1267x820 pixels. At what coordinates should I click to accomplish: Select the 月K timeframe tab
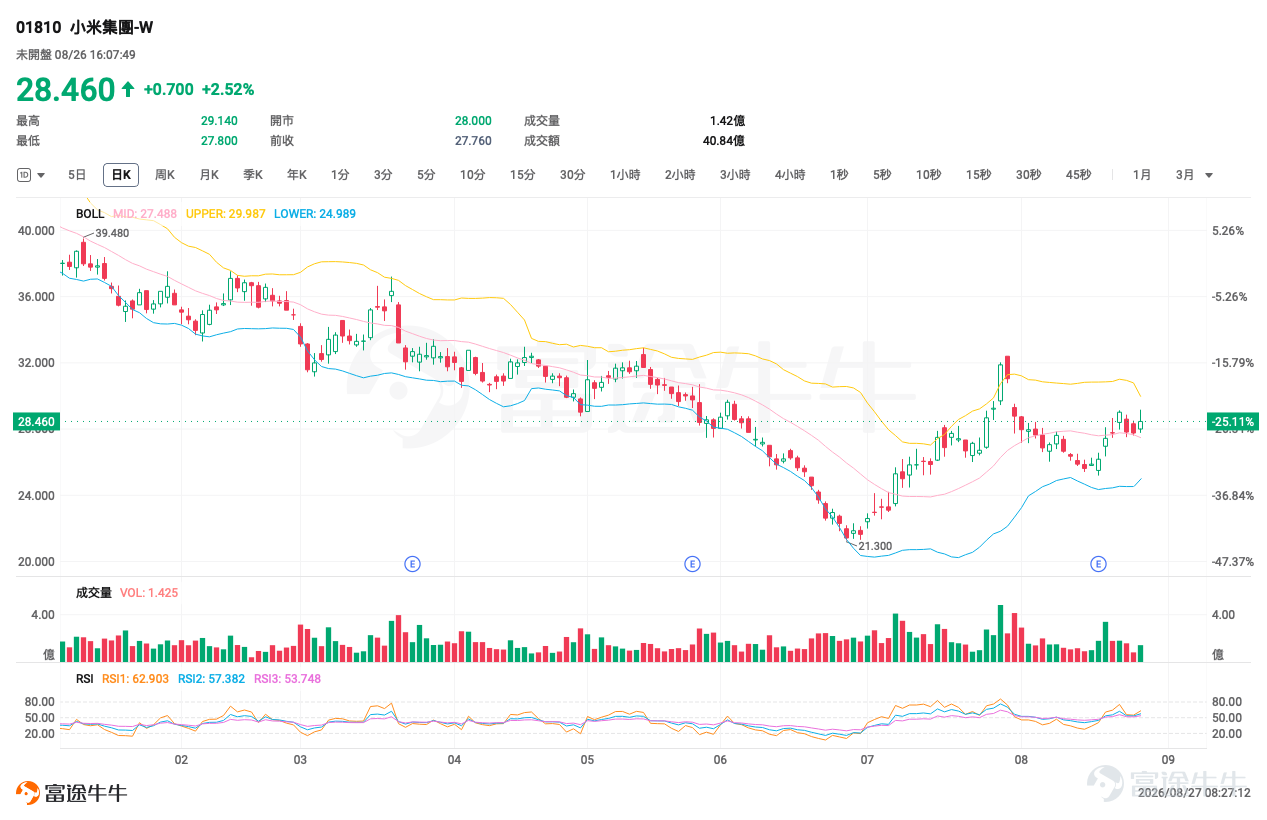coord(209,175)
